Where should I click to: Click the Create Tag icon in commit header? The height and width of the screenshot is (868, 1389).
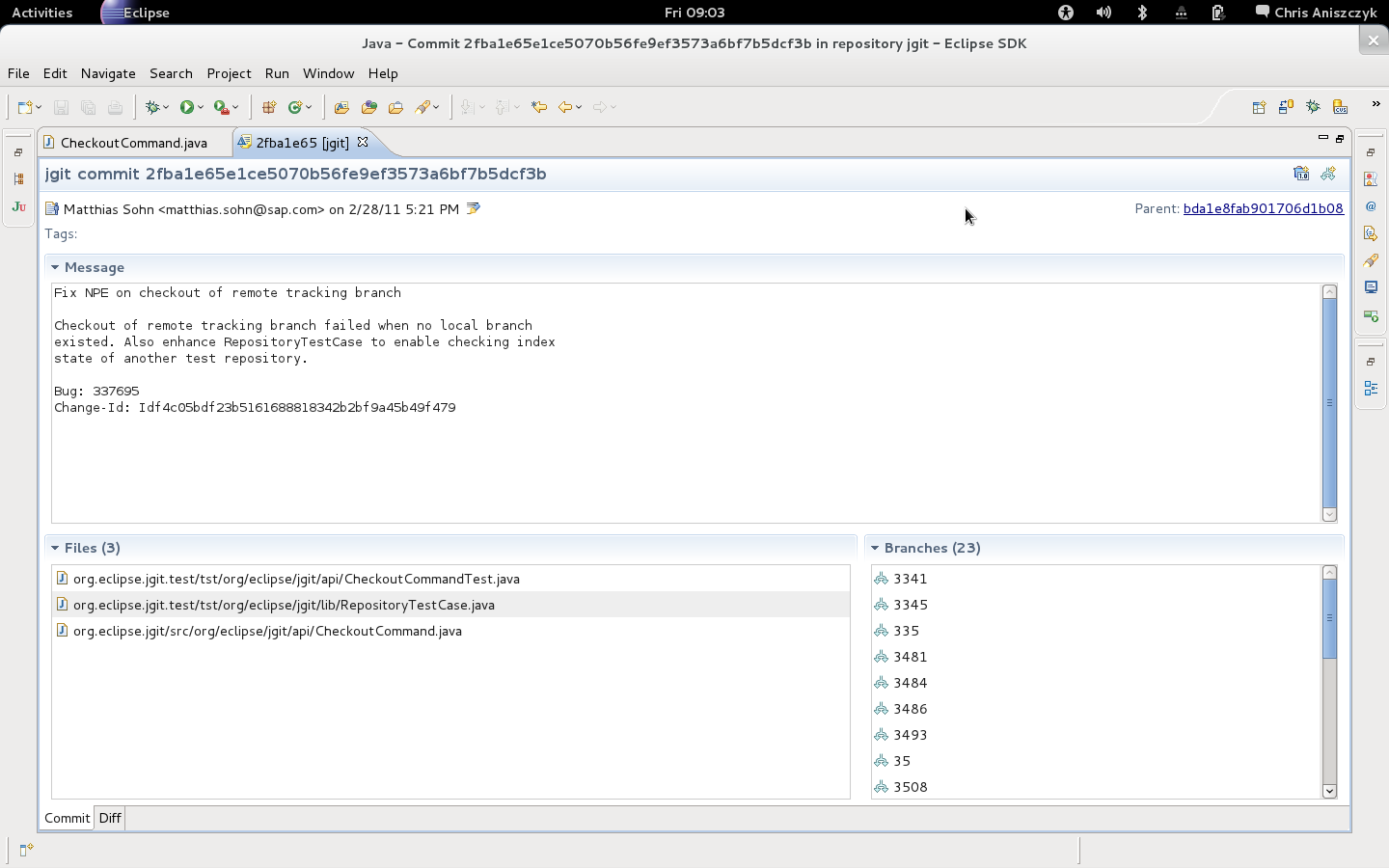point(1301,174)
